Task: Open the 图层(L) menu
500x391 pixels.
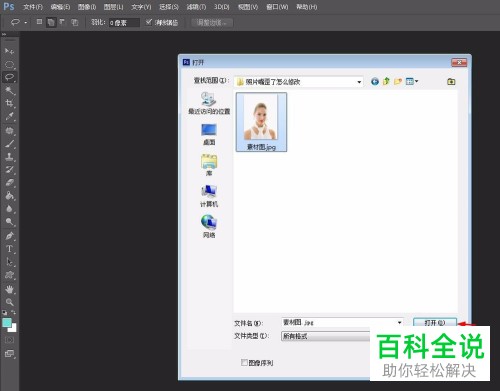Action: coord(113,7)
